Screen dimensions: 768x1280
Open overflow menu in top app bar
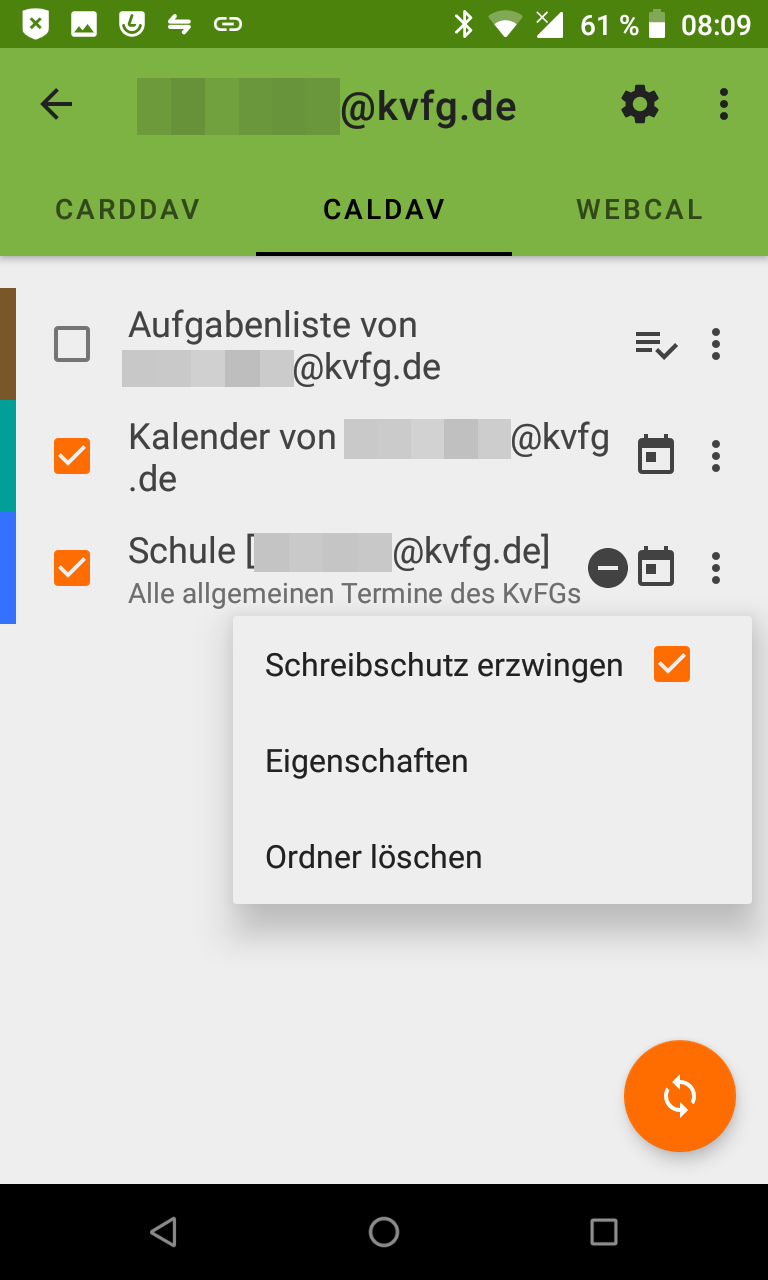pos(723,104)
